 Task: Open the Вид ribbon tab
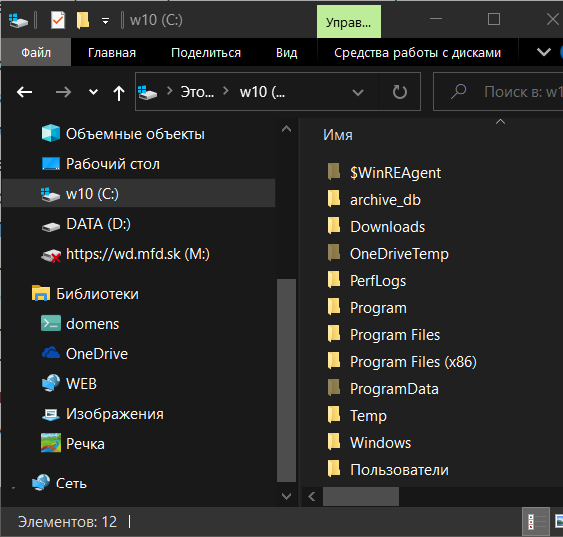[x=287, y=52]
